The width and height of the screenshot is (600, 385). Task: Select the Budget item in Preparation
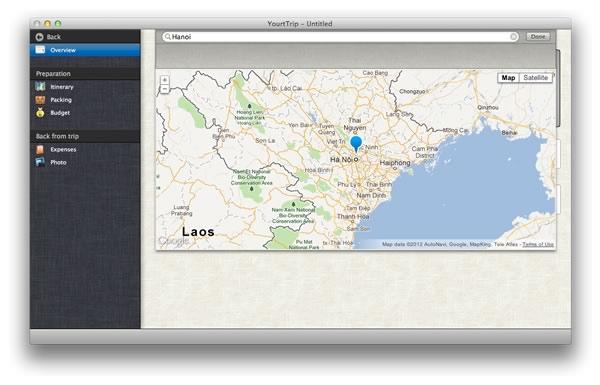click(x=85, y=113)
